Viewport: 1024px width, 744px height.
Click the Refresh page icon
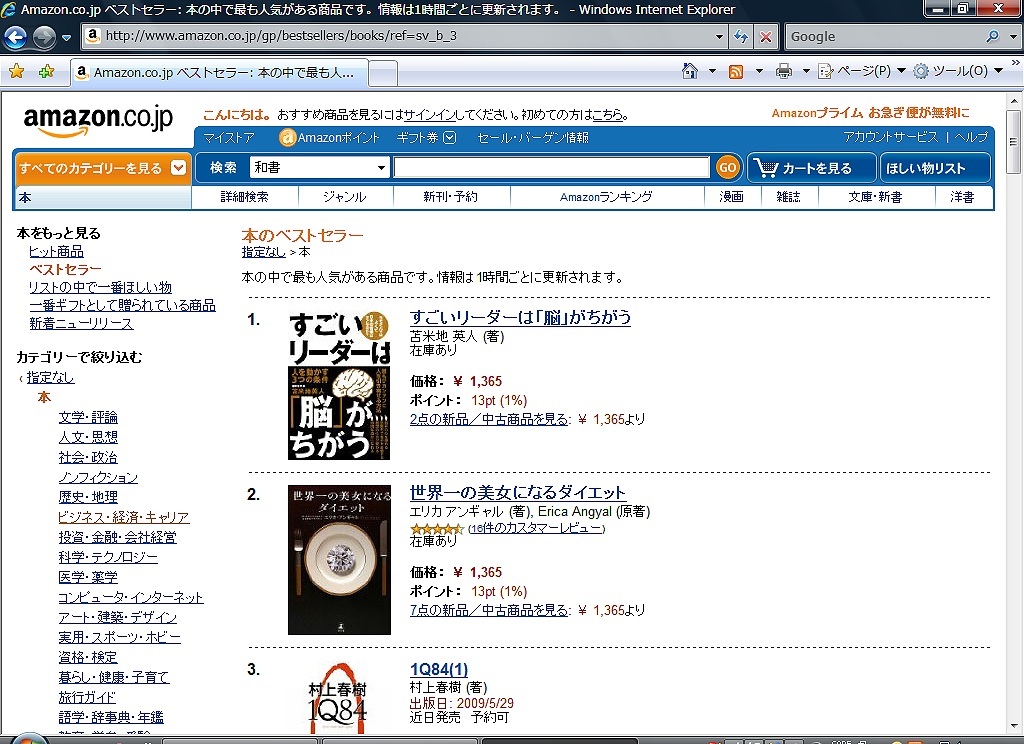point(741,37)
